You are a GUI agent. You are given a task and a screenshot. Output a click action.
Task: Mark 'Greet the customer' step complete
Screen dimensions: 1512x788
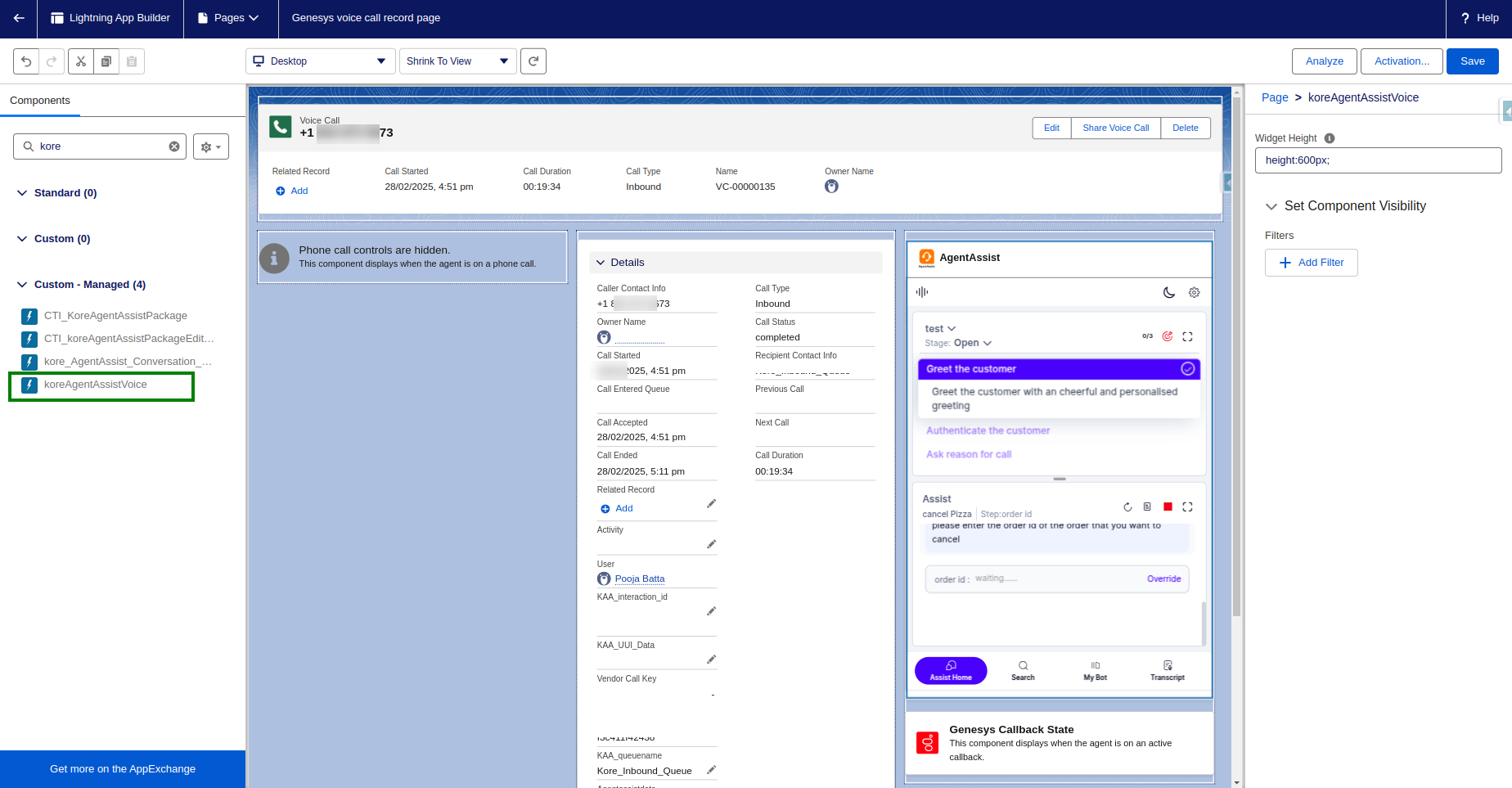click(1187, 369)
